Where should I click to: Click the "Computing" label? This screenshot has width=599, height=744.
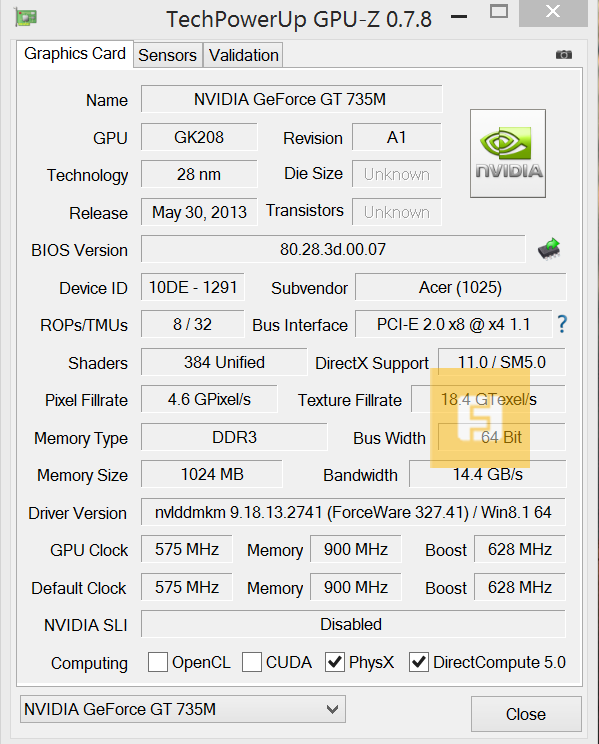coord(89,663)
